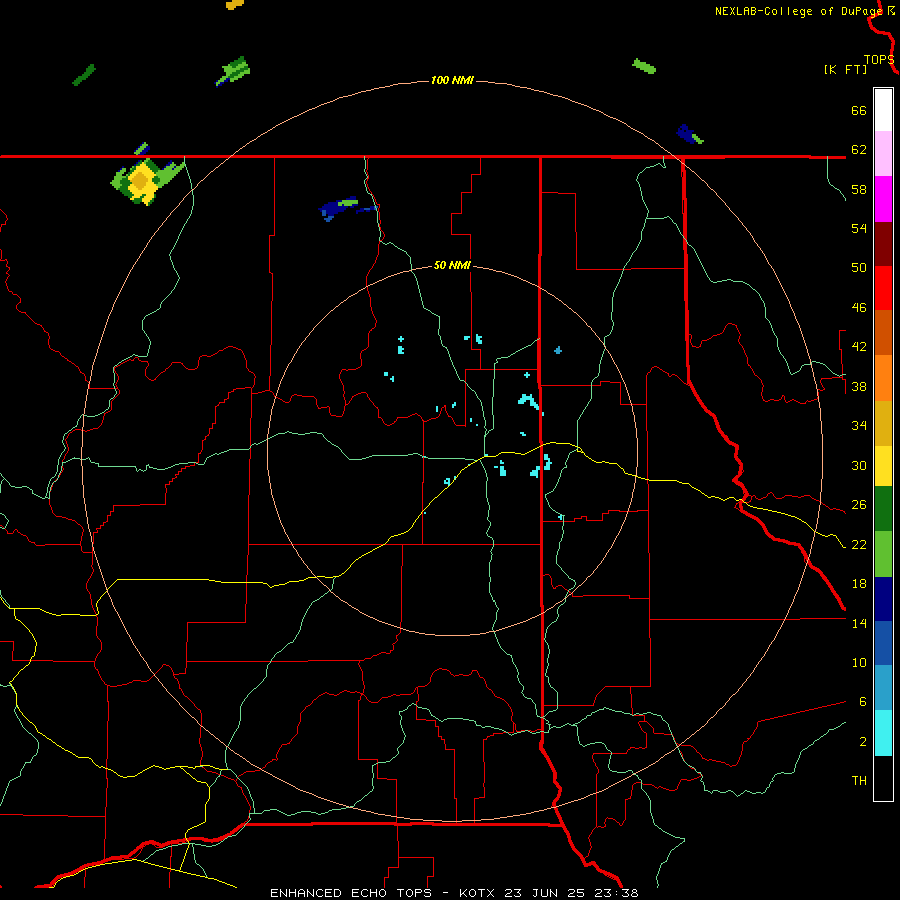Click the white swatch at the top of the legend
This screenshot has height=900, width=900.
pyautogui.click(x=883, y=110)
